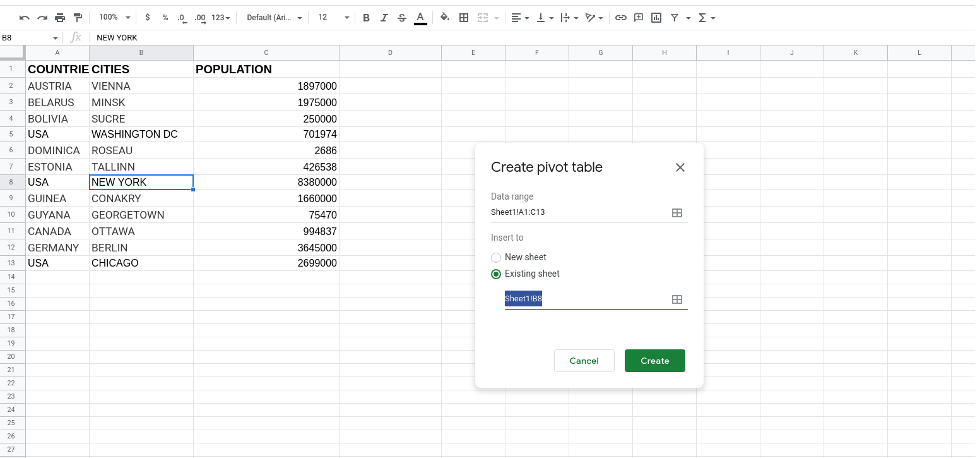This screenshot has height=458, width=977.
Task: Open the Borders tool
Action: 464,18
